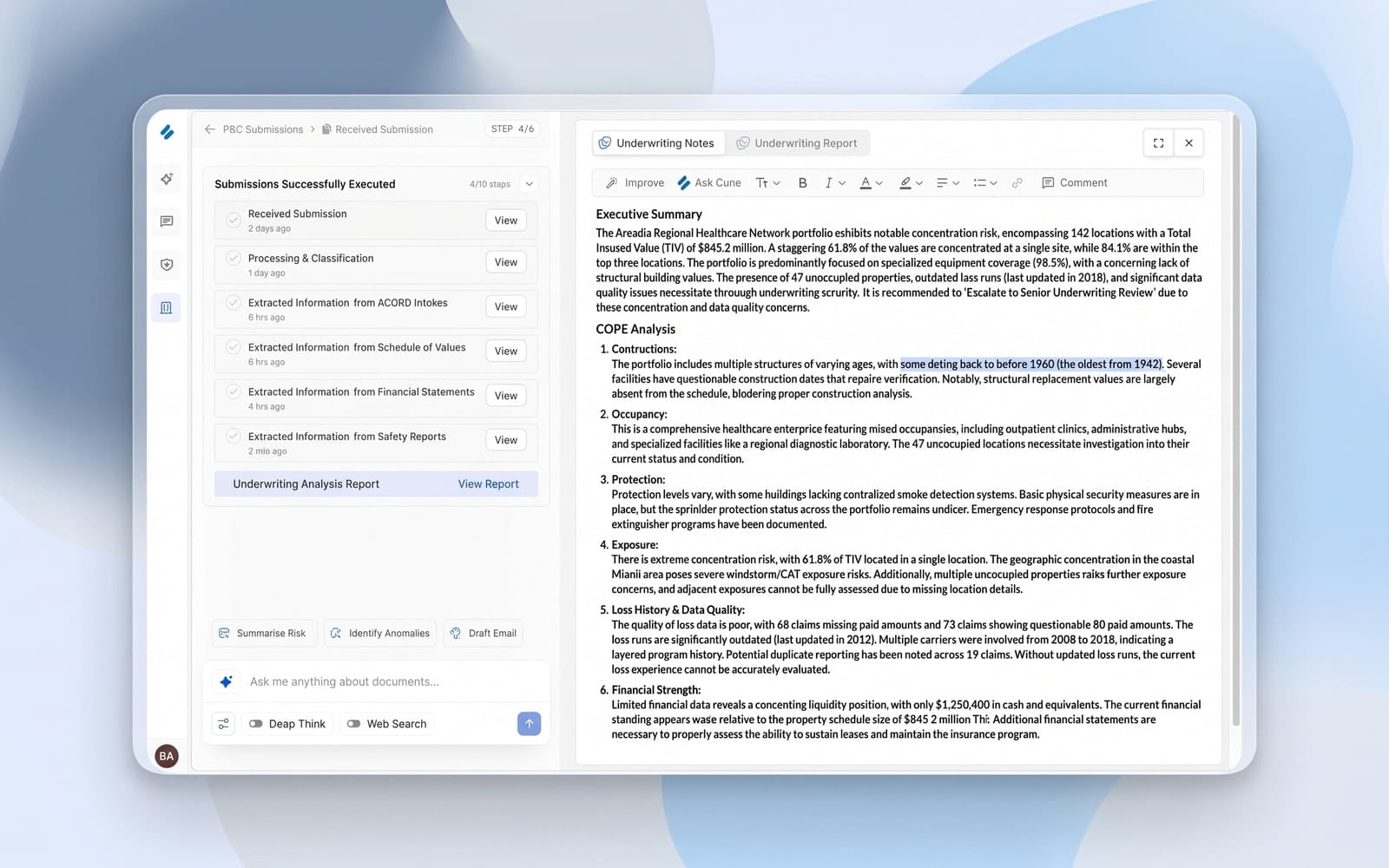This screenshot has width=1389, height=868.
Task: Open the shield sidebar icon
Action: tap(167, 265)
